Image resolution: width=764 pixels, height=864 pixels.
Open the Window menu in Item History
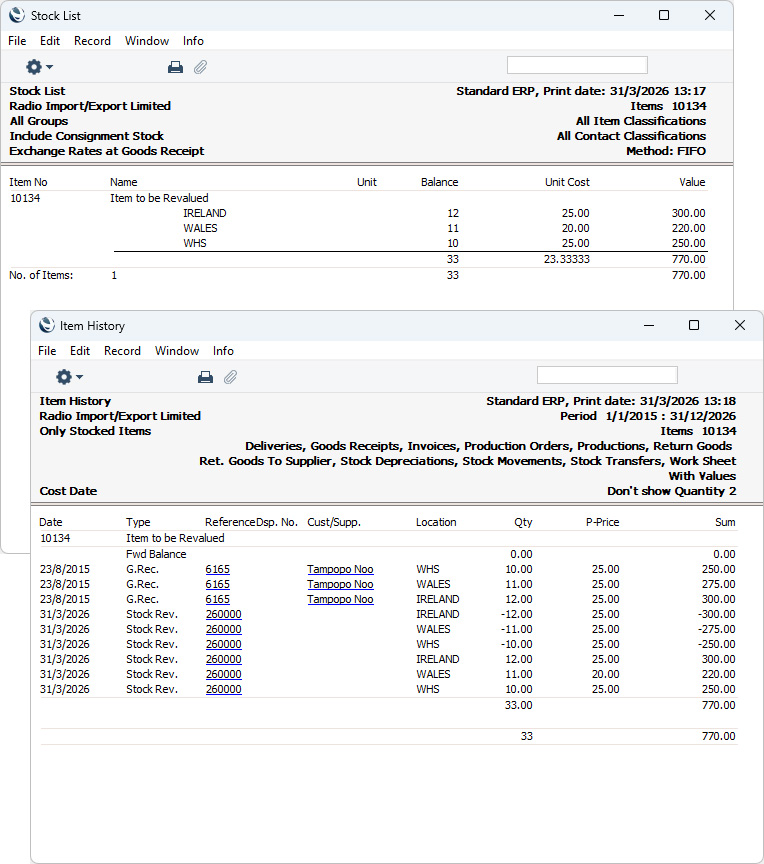177,351
